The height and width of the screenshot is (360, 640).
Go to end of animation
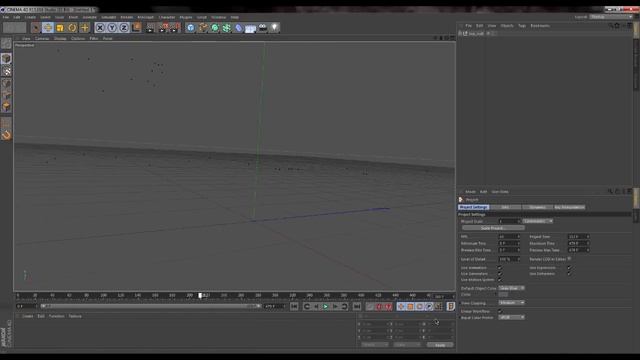pos(357,307)
